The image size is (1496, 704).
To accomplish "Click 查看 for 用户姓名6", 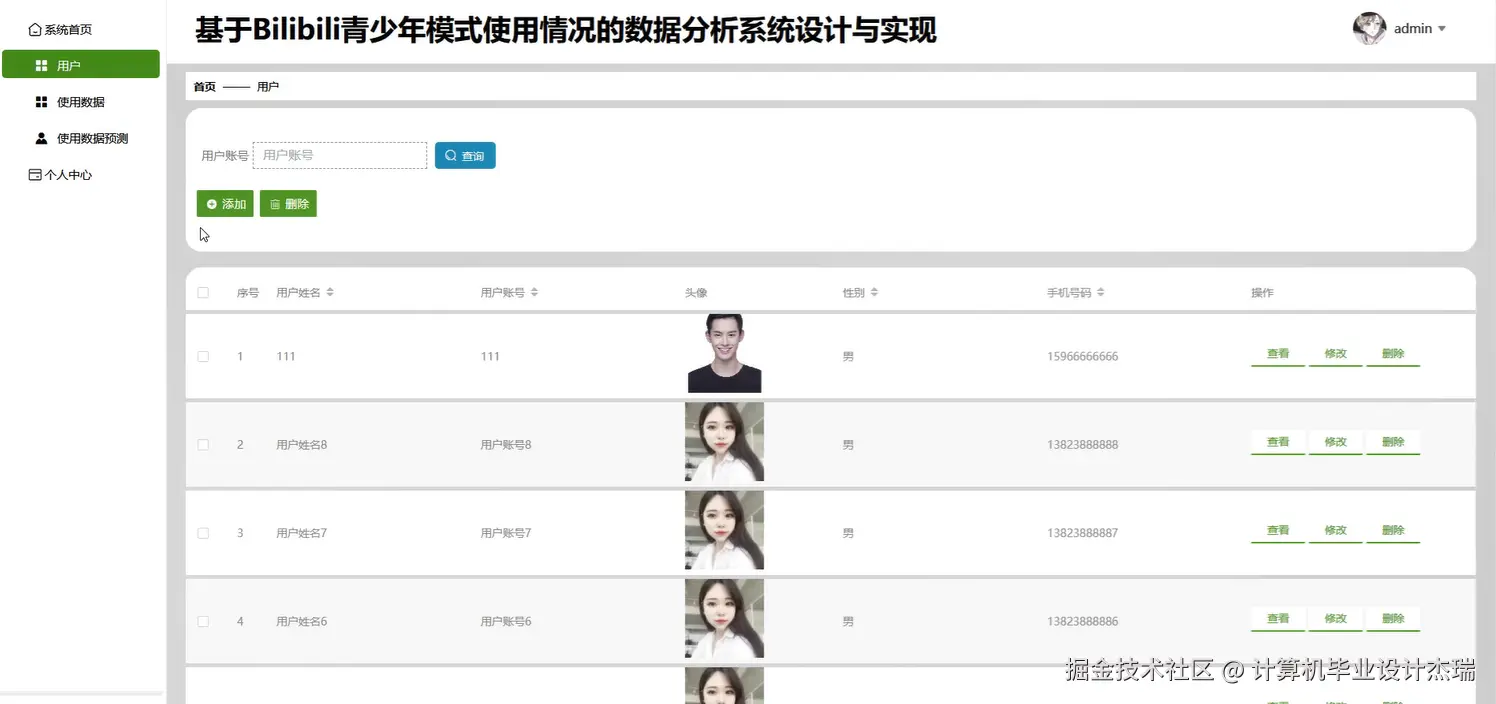I will (x=1278, y=619).
